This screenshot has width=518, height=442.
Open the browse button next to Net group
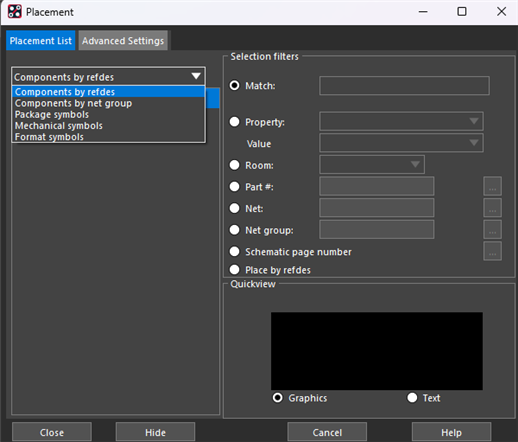click(x=492, y=230)
